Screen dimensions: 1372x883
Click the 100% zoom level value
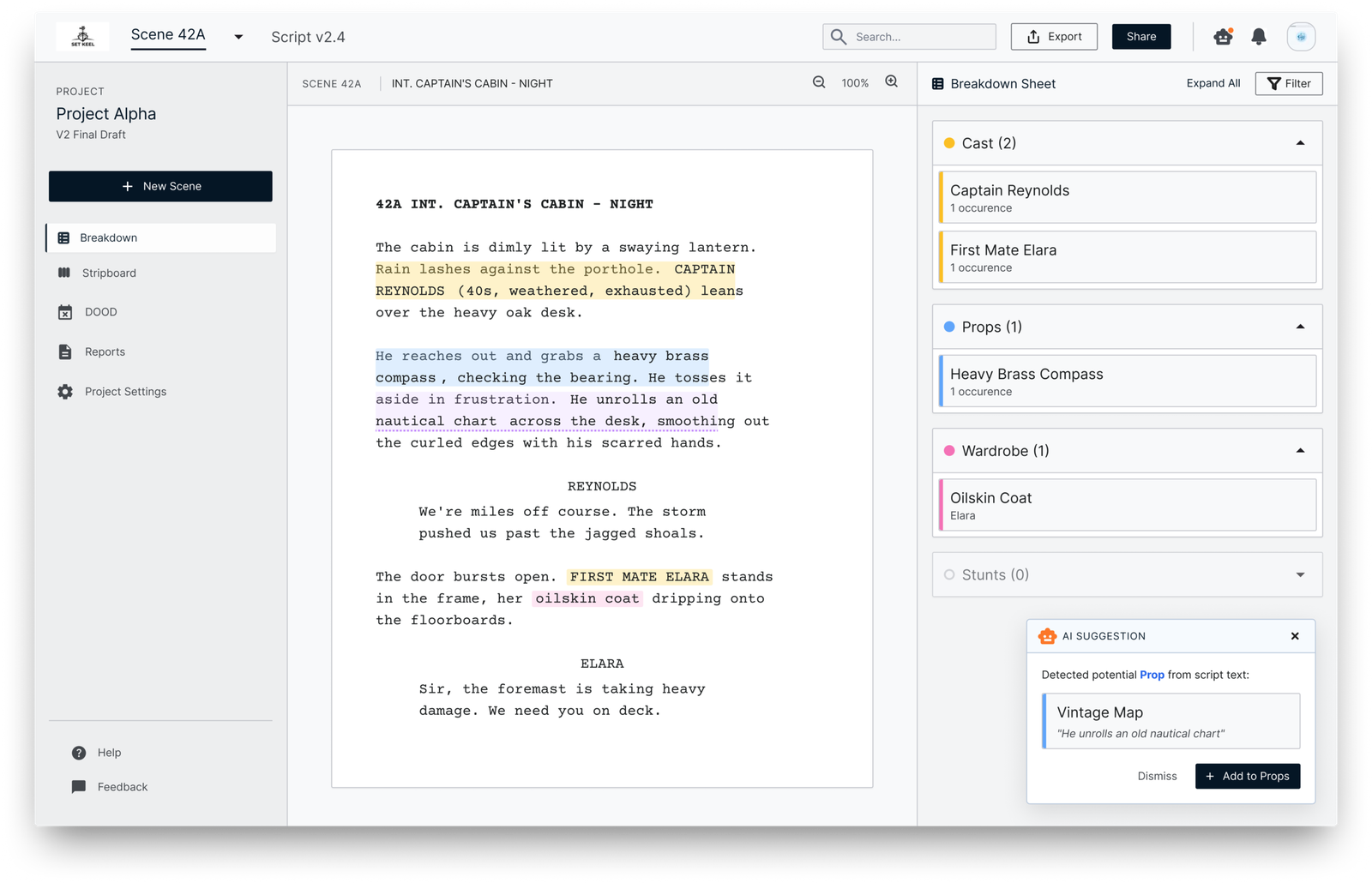tap(855, 83)
